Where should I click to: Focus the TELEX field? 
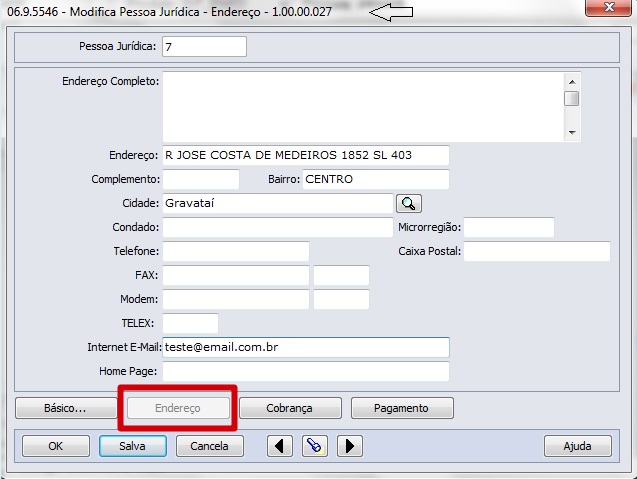click(191, 323)
